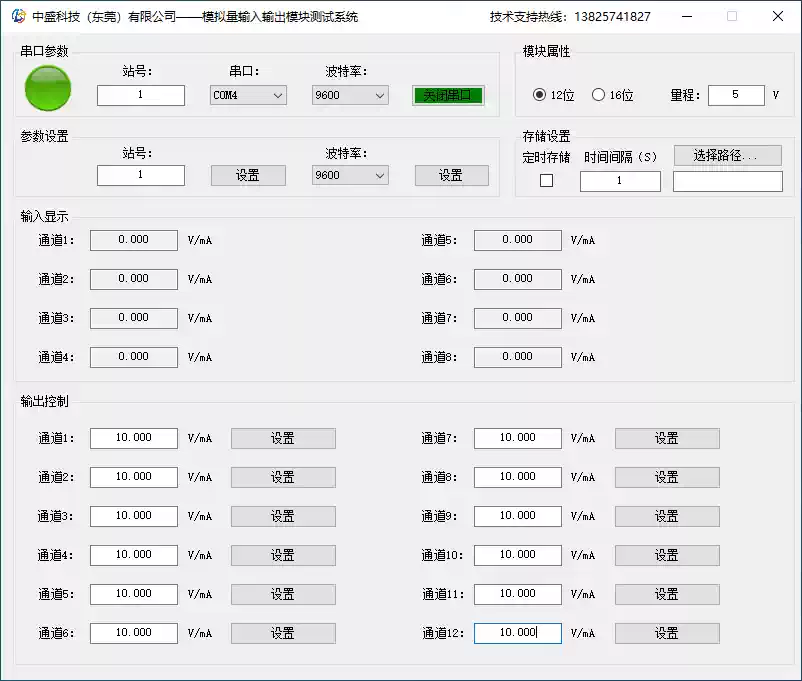
Task: Click the 选择路径 path selection button
Action: [727, 155]
